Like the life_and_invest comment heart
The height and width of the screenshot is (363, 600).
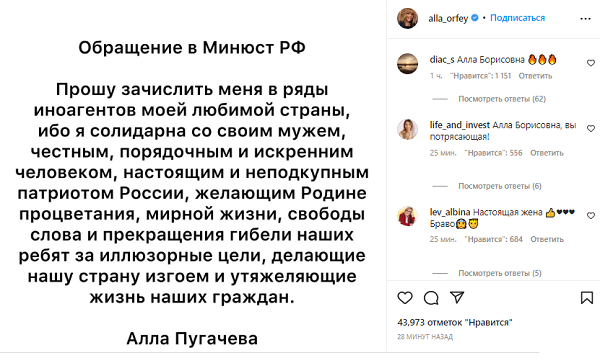pyautogui.click(x=591, y=129)
